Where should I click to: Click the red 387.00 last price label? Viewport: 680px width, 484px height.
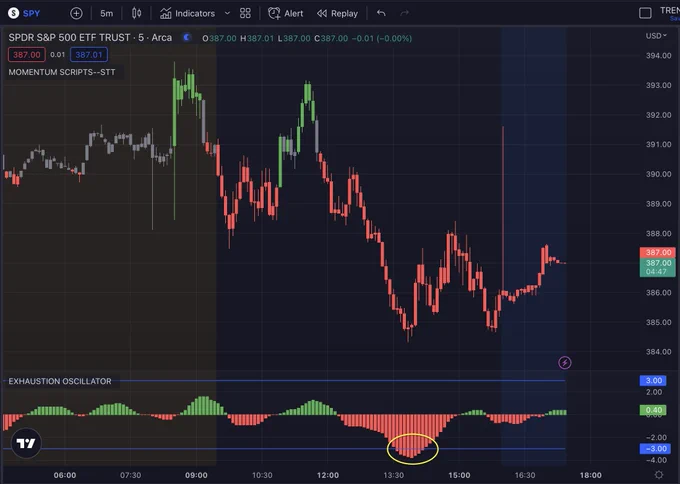pyautogui.click(x=657, y=252)
